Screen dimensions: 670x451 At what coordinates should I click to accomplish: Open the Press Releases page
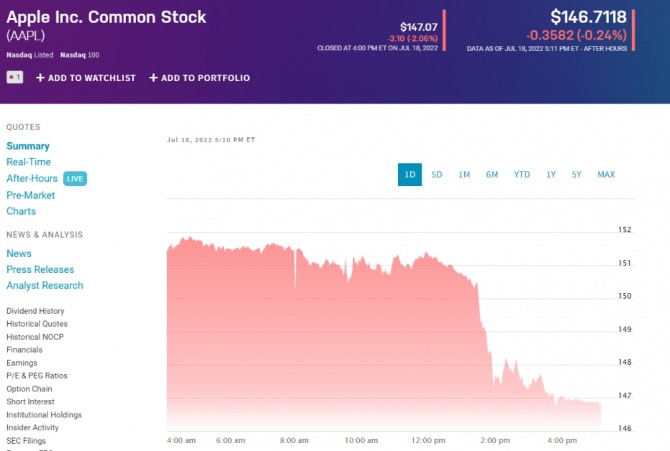click(x=40, y=269)
